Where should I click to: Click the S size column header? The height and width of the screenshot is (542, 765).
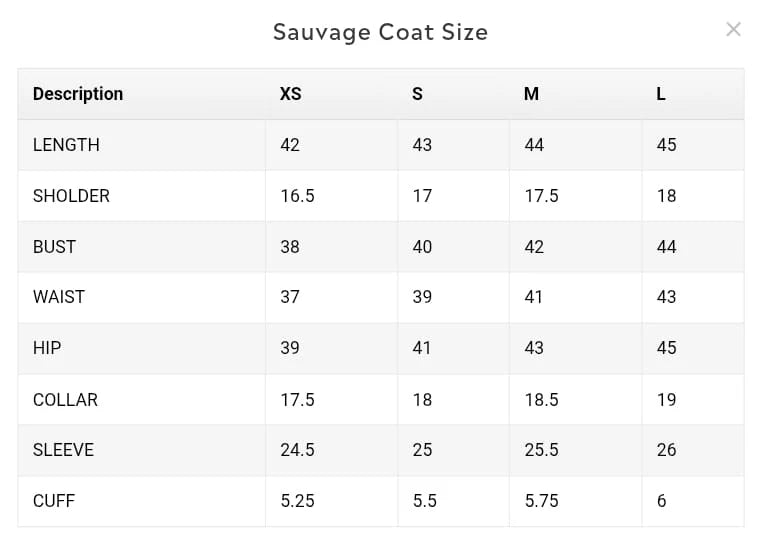[x=418, y=94]
